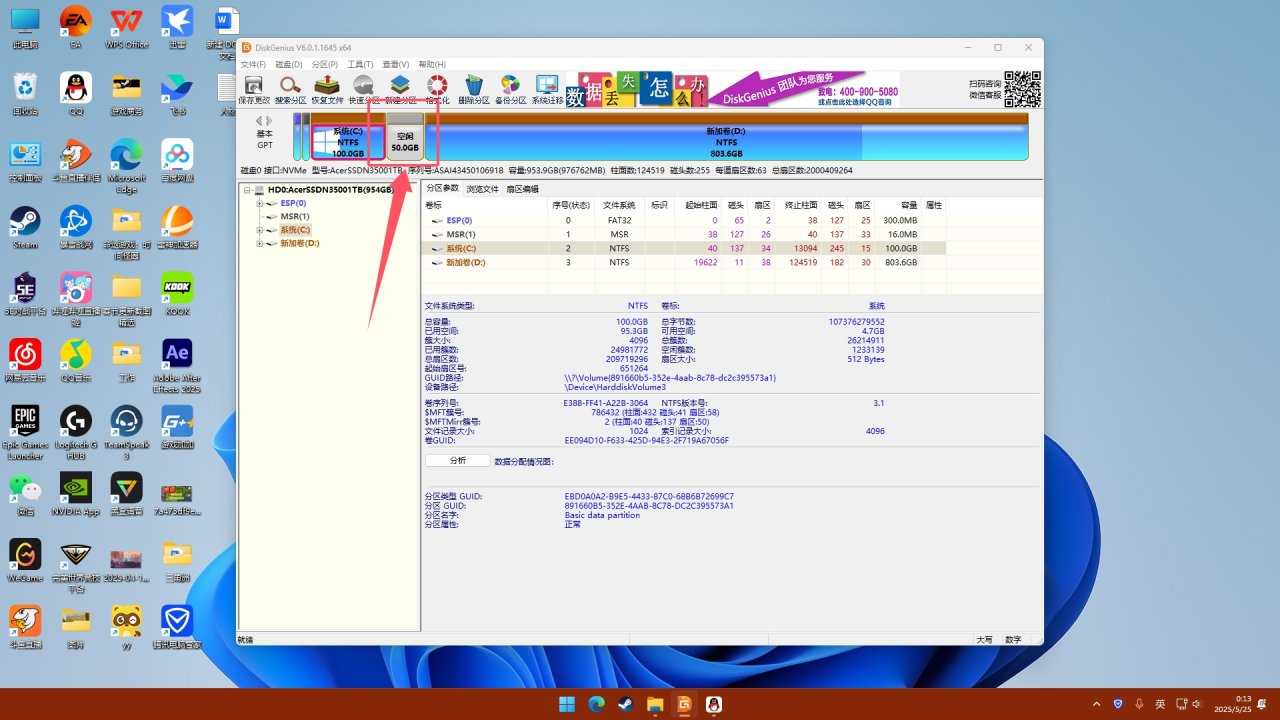Open the 恢复文件 (Recover Files) tool
The image size is (1280, 720).
(327, 90)
